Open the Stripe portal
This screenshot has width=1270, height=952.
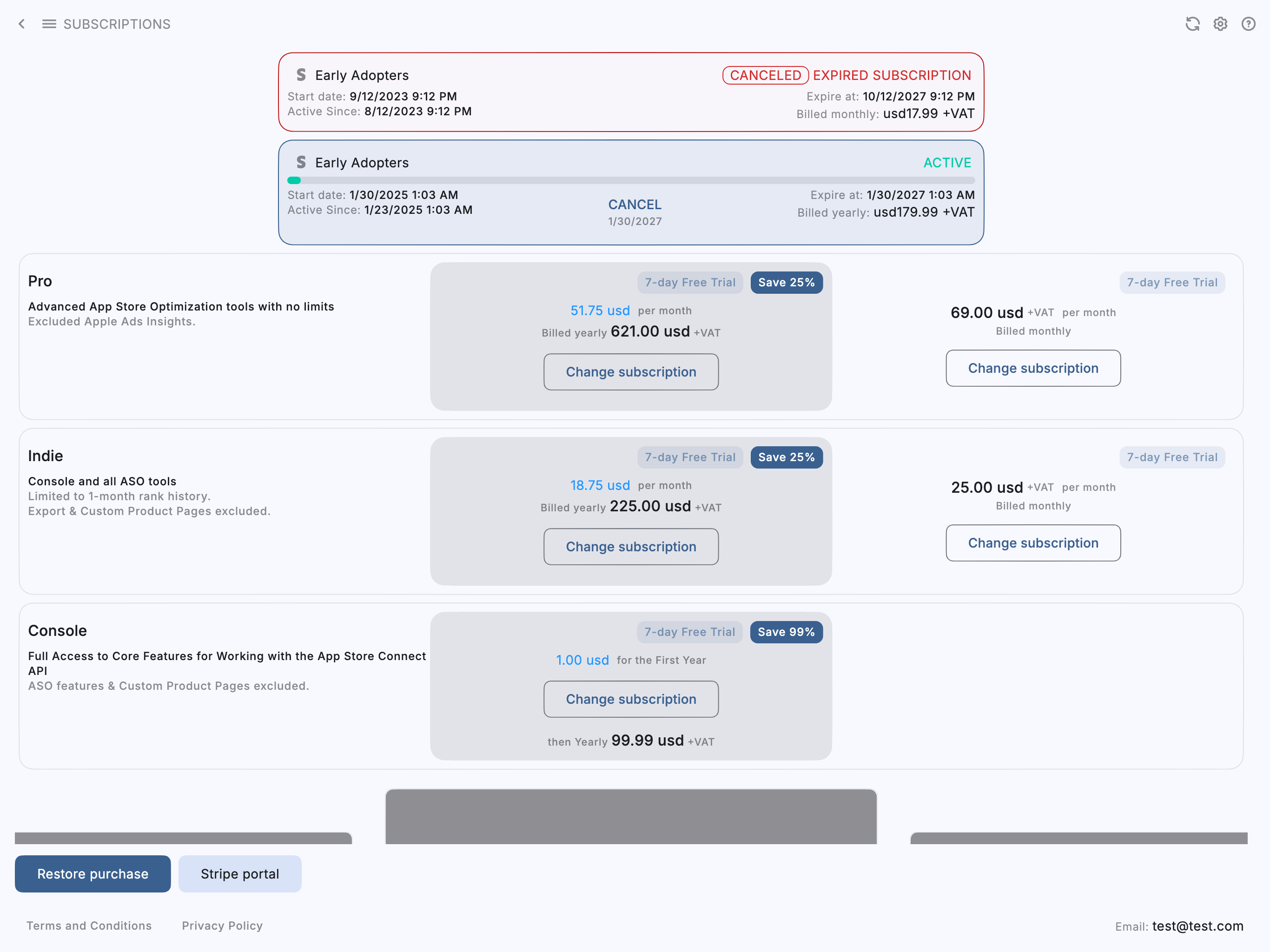point(239,874)
